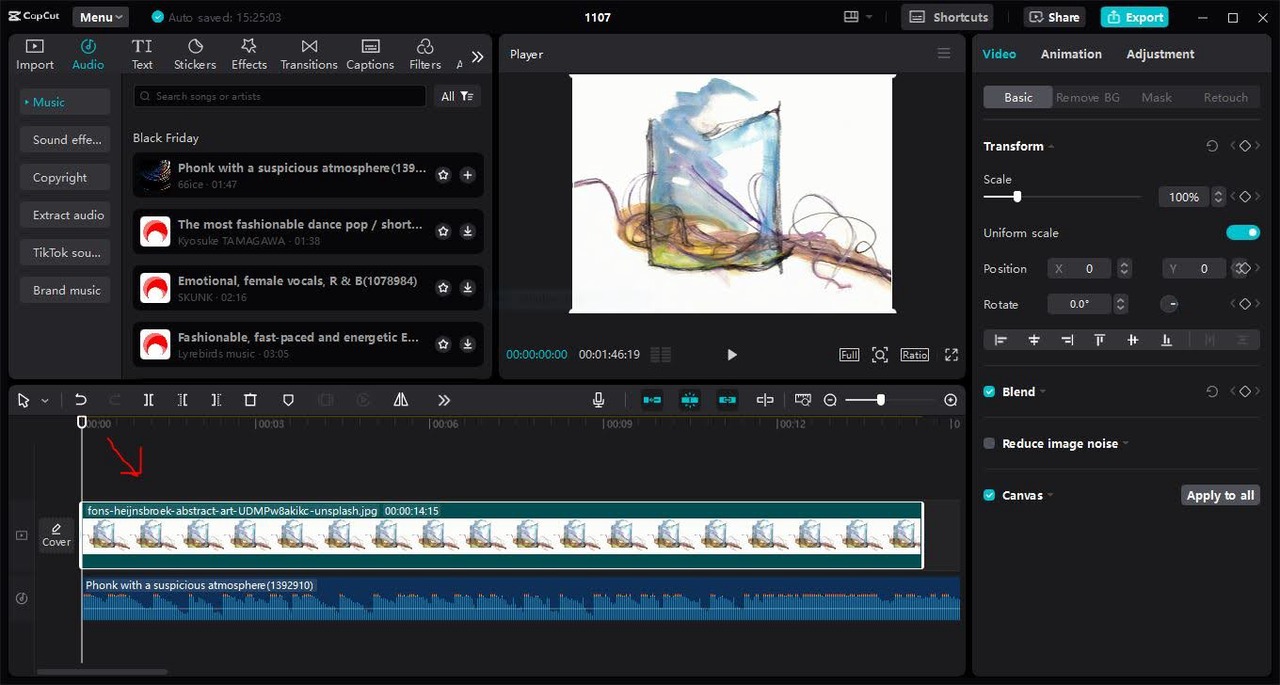Switch to the Animation tab
Screen dimensions: 1280x685
[x=1071, y=53]
